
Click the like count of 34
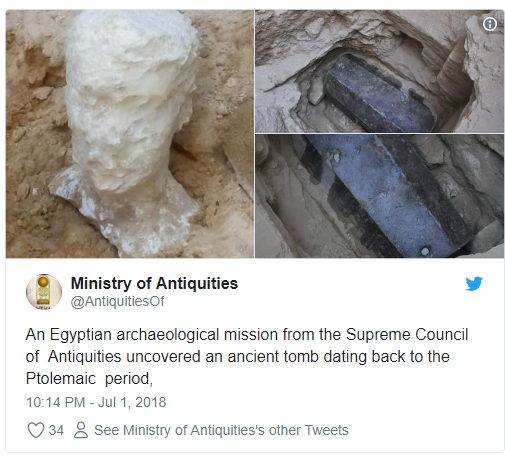point(56,430)
